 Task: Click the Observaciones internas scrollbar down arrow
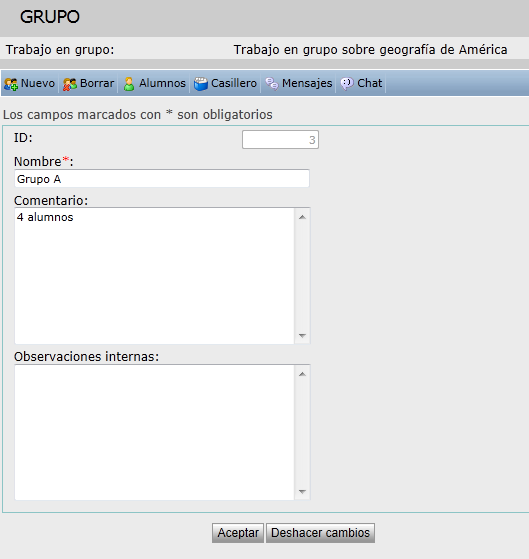[302, 492]
